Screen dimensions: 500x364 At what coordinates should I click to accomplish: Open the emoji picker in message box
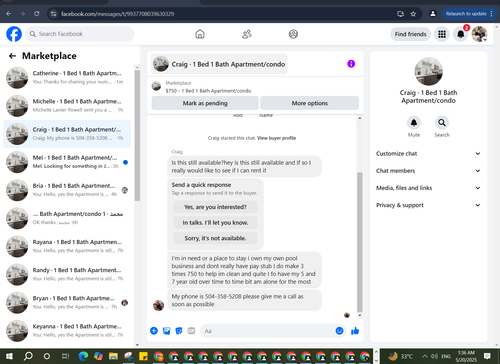point(339,331)
